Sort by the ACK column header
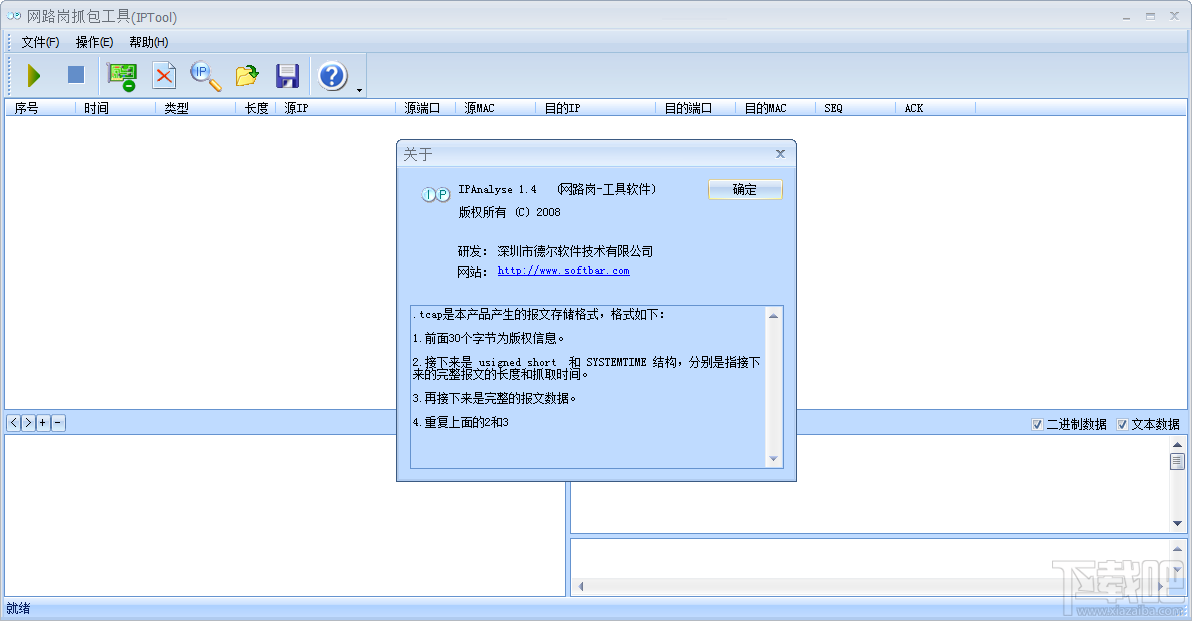Viewport: 1192px width, 621px height. pyautogui.click(x=936, y=108)
